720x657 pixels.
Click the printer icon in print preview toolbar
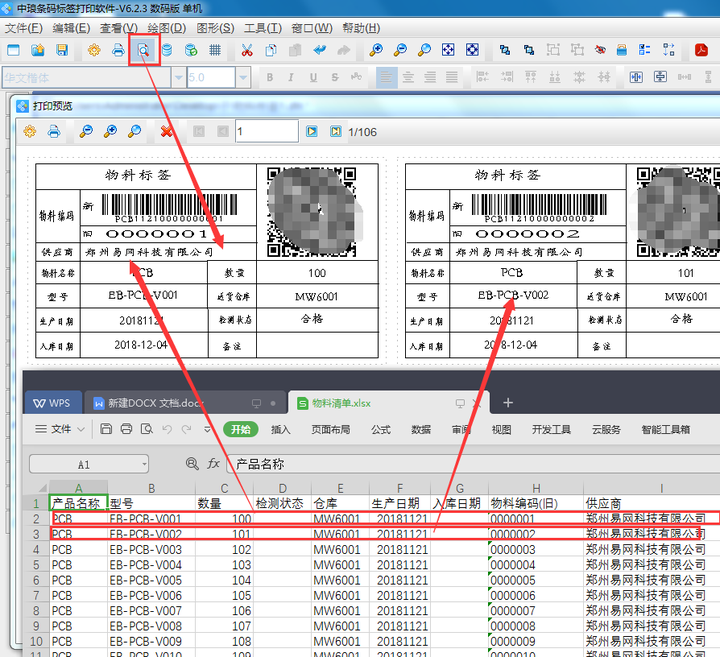pyautogui.click(x=54, y=132)
